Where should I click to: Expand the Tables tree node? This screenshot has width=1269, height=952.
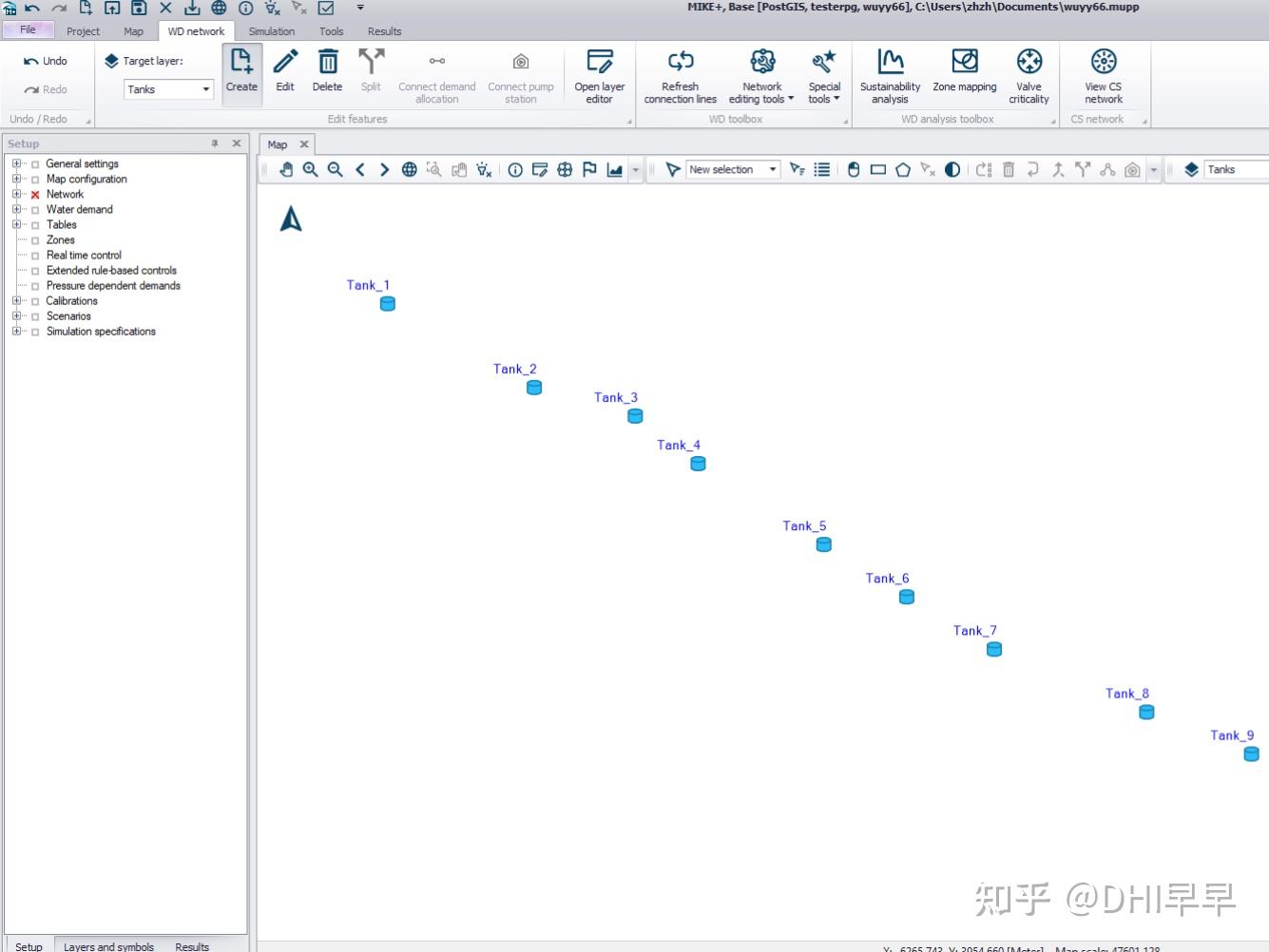click(x=16, y=225)
